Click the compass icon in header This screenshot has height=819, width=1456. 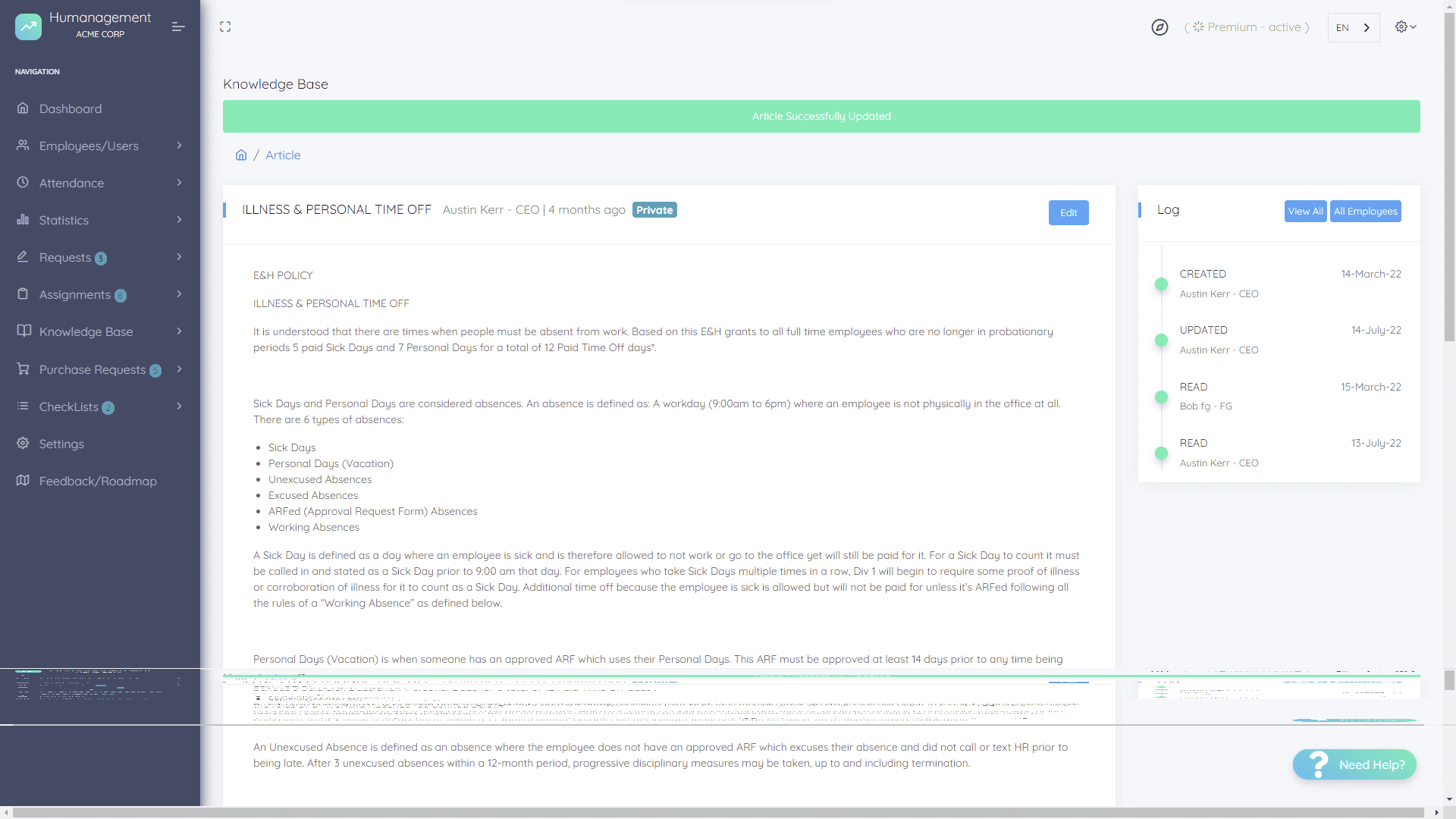click(1159, 27)
